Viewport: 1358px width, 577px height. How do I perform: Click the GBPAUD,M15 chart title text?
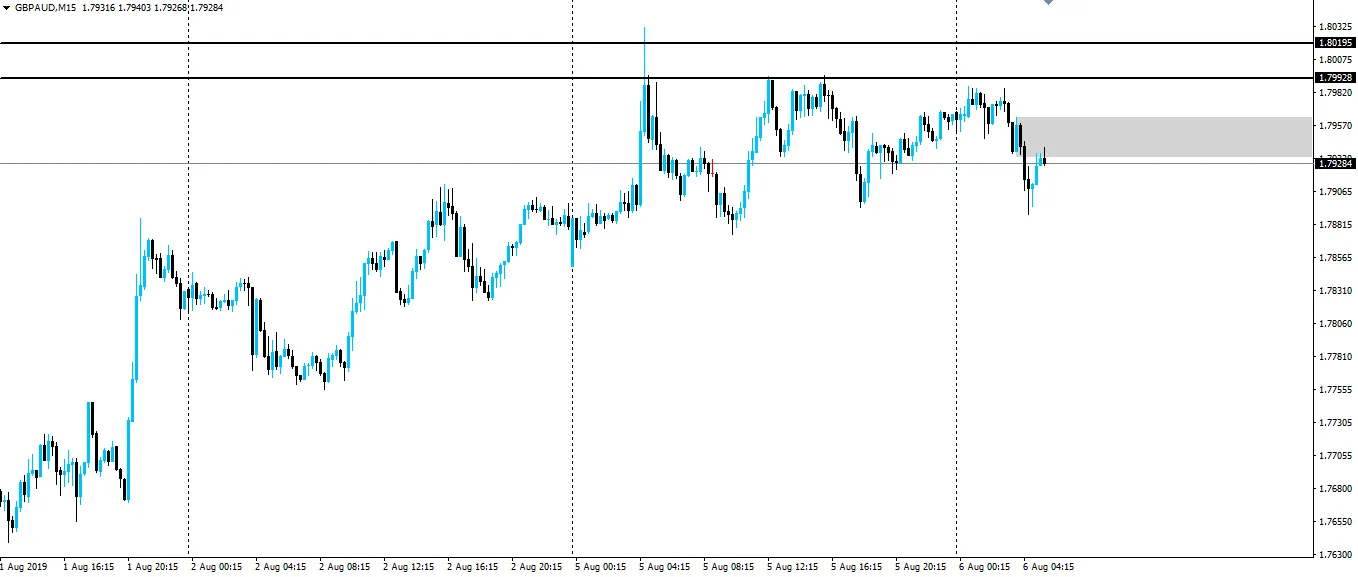point(45,8)
